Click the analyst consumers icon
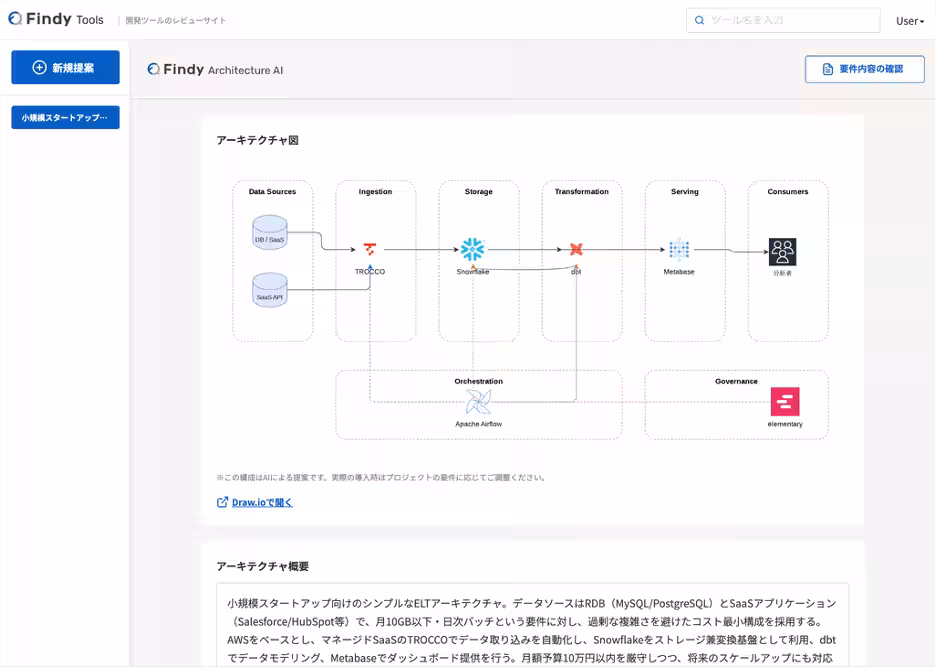This screenshot has height=668, width=936. pyautogui.click(x=783, y=252)
